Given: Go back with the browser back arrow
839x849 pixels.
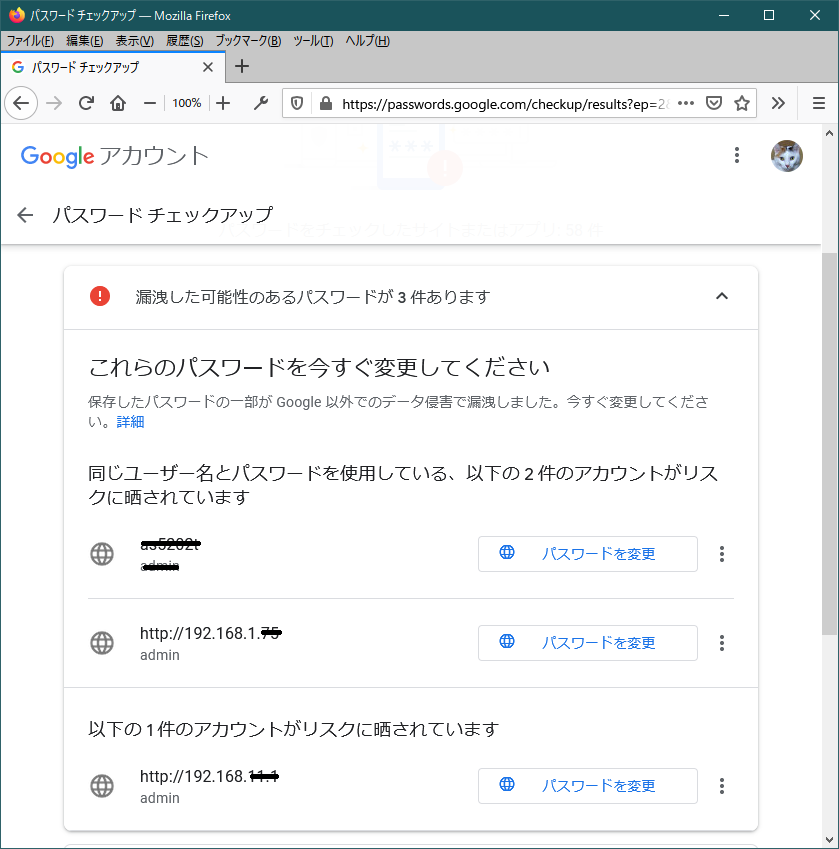Looking at the screenshot, I should coord(21,103).
